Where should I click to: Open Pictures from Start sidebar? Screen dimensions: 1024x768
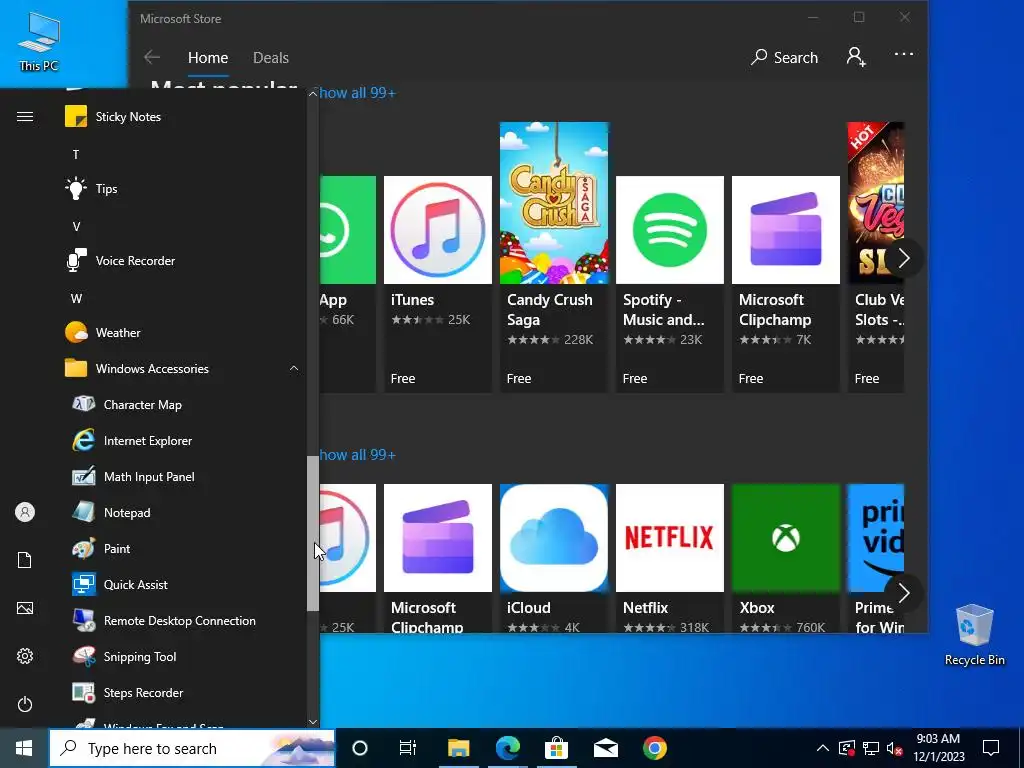point(25,608)
